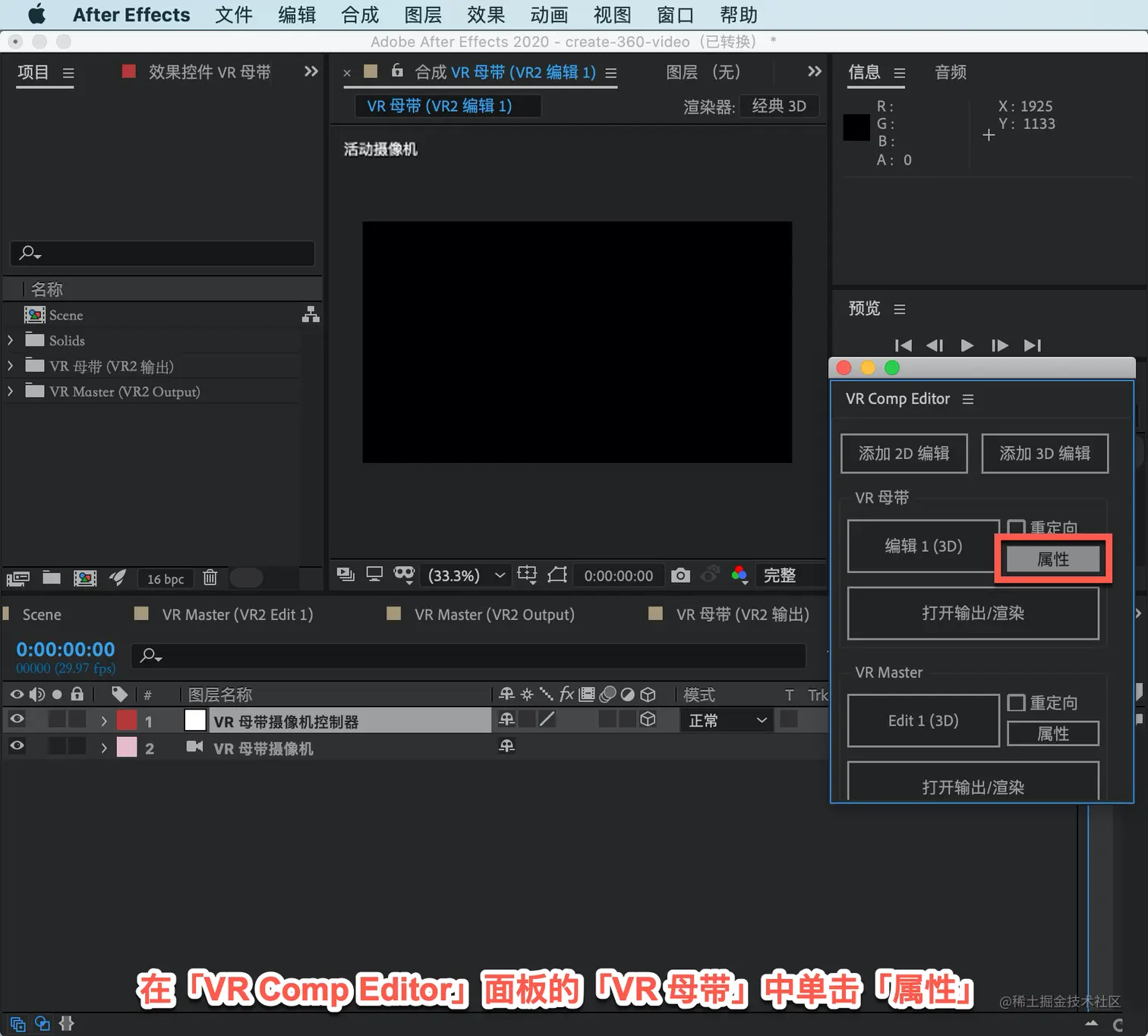Image resolution: width=1148 pixels, height=1036 pixels.
Task: Open the 效果 menu
Action: (486, 14)
